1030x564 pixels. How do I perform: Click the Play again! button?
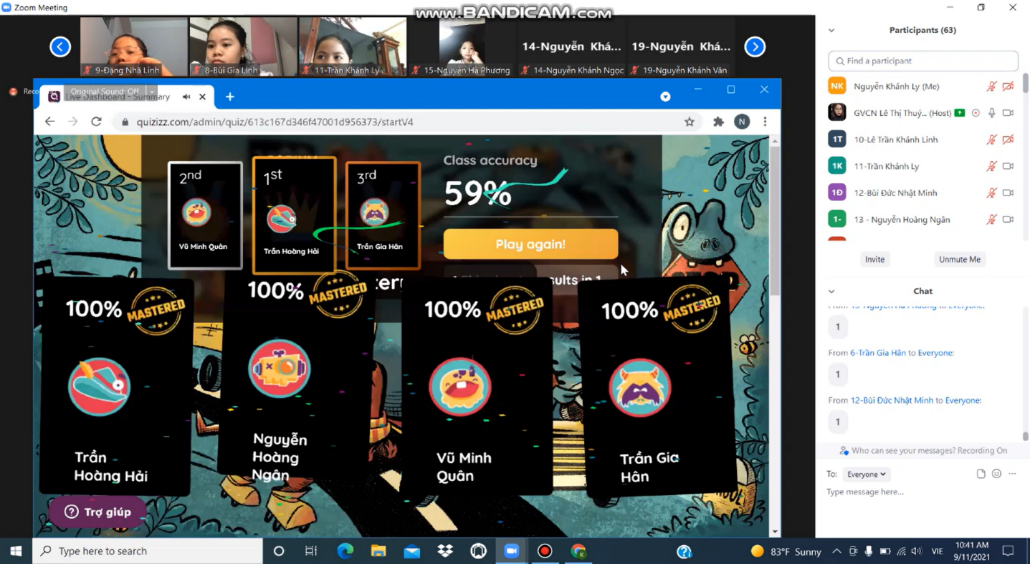(x=531, y=244)
